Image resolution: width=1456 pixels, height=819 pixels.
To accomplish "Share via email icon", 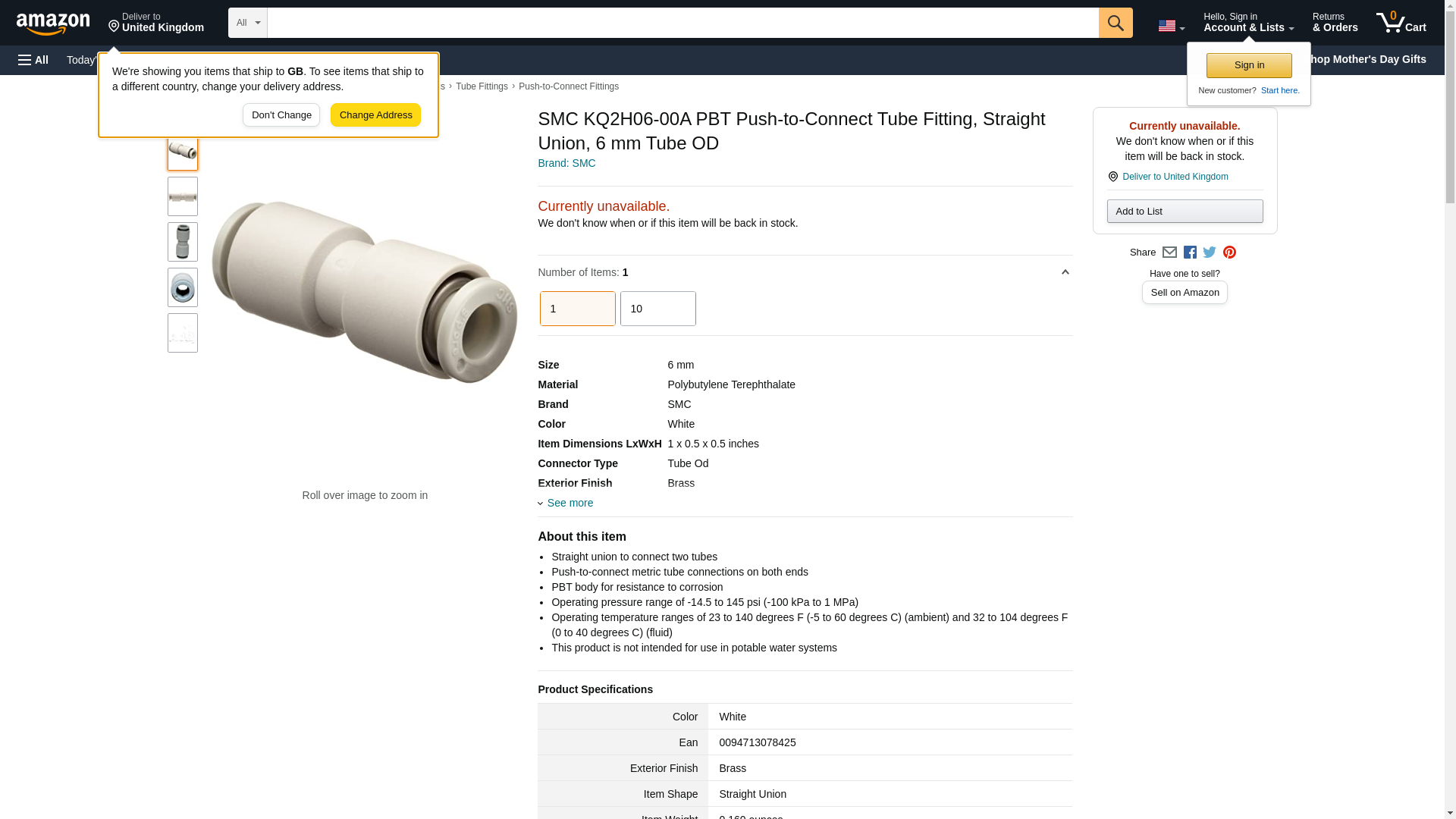I will pos(1169,253).
